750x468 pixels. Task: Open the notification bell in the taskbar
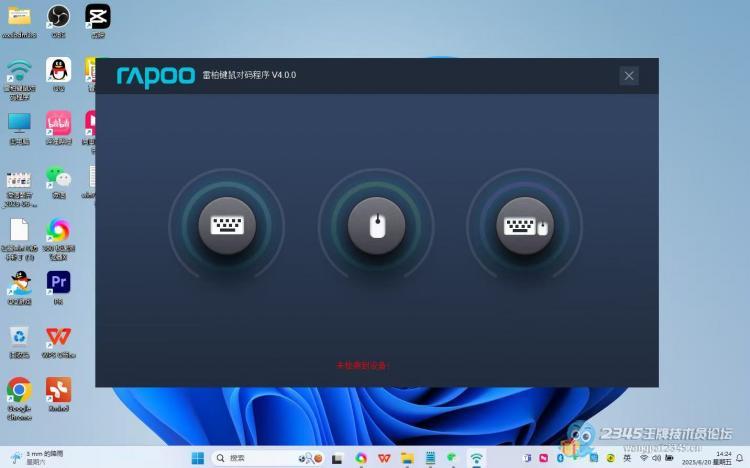pos(740,458)
